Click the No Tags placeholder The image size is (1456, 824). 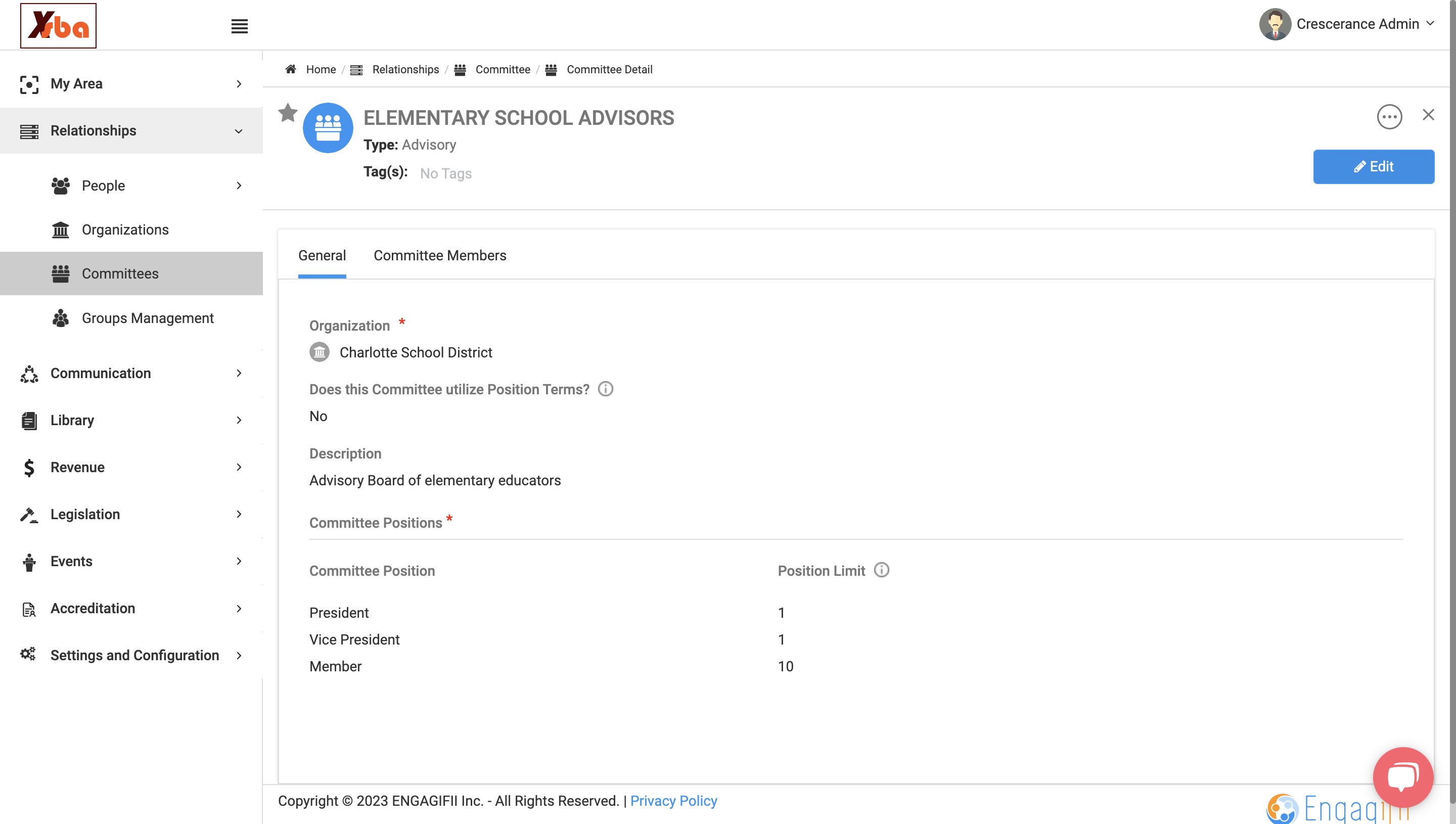(446, 173)
